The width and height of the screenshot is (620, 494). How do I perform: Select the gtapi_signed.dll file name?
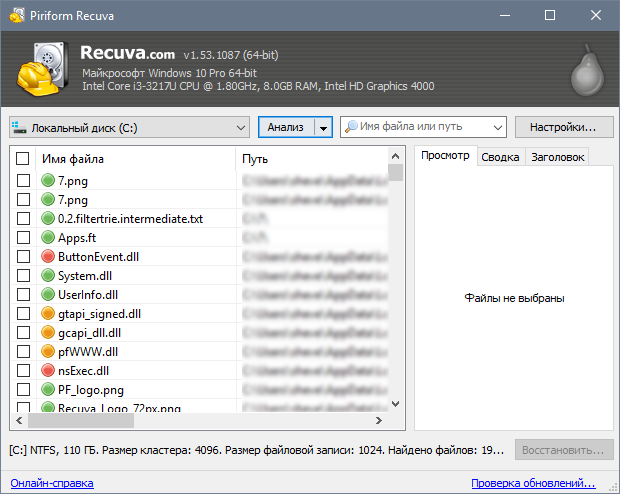pyautogui.click(x=100, y=314)
